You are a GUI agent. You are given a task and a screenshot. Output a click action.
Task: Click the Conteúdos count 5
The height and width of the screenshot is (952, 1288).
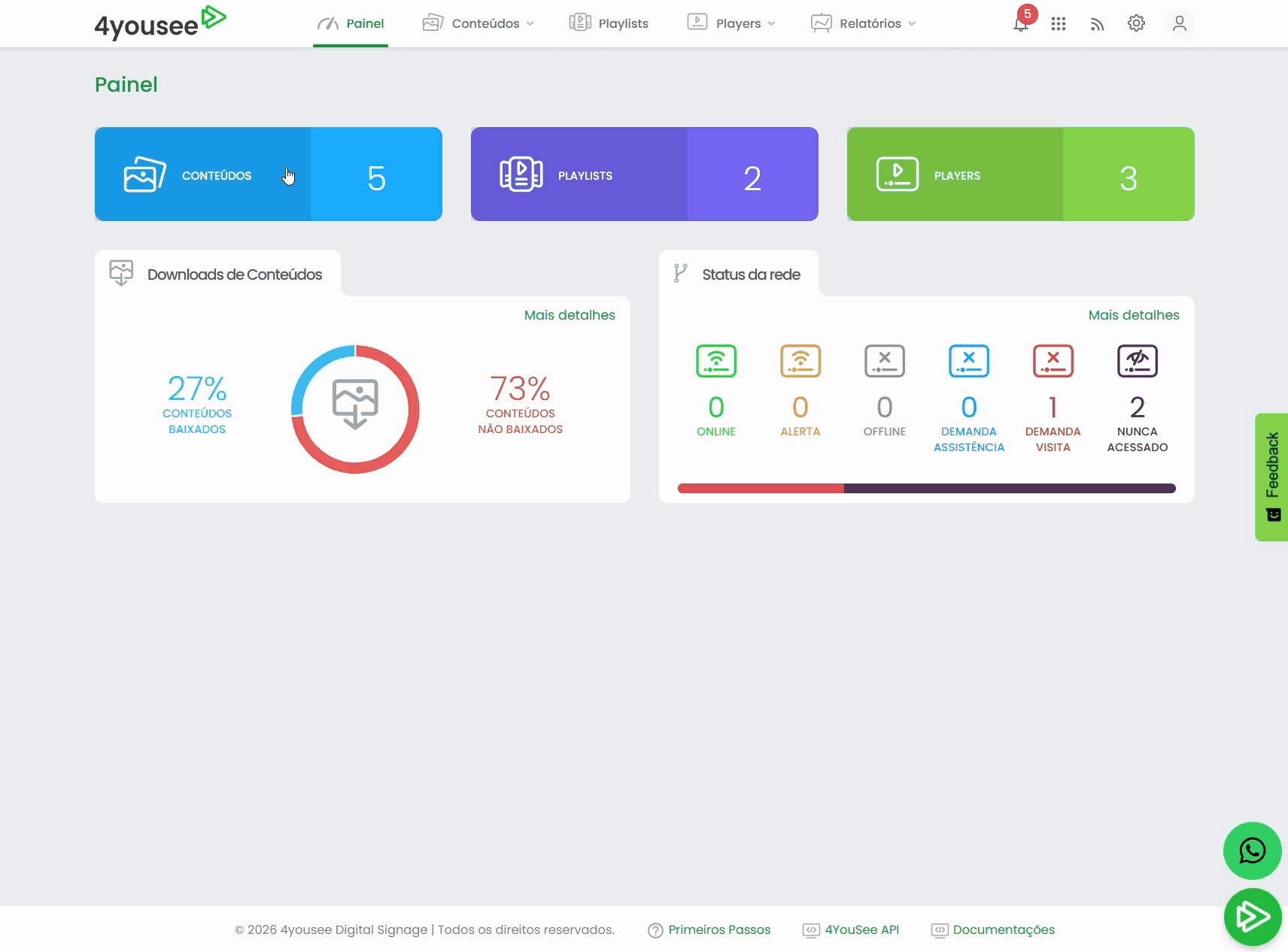(376, 178)
